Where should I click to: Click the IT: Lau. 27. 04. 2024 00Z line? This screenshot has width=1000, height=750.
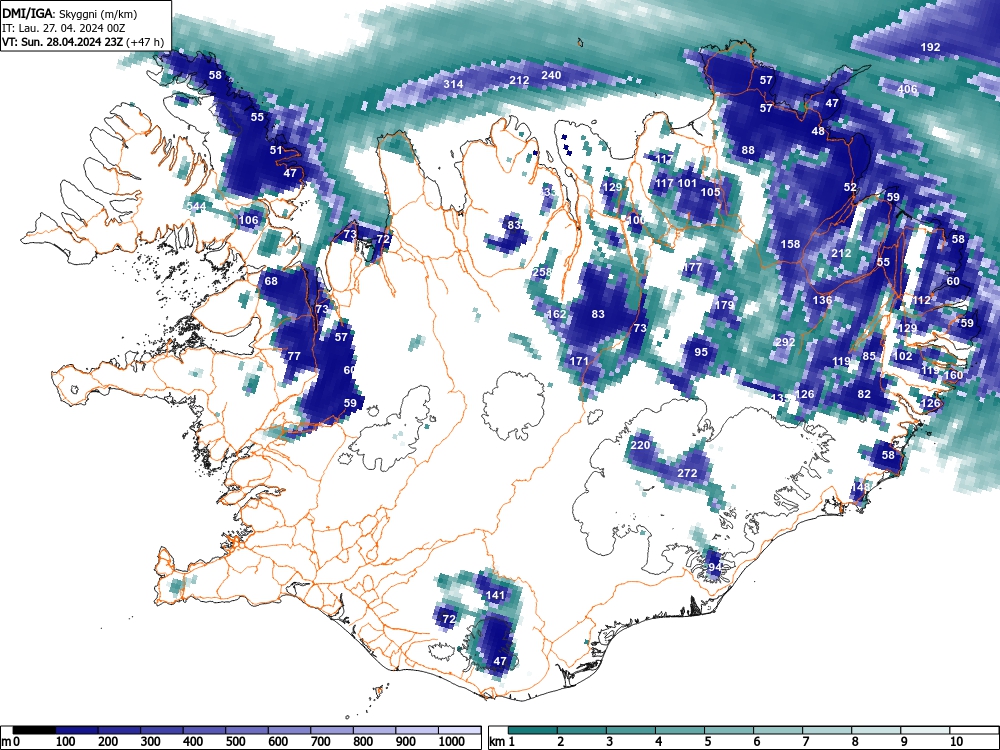pos(64,28)
